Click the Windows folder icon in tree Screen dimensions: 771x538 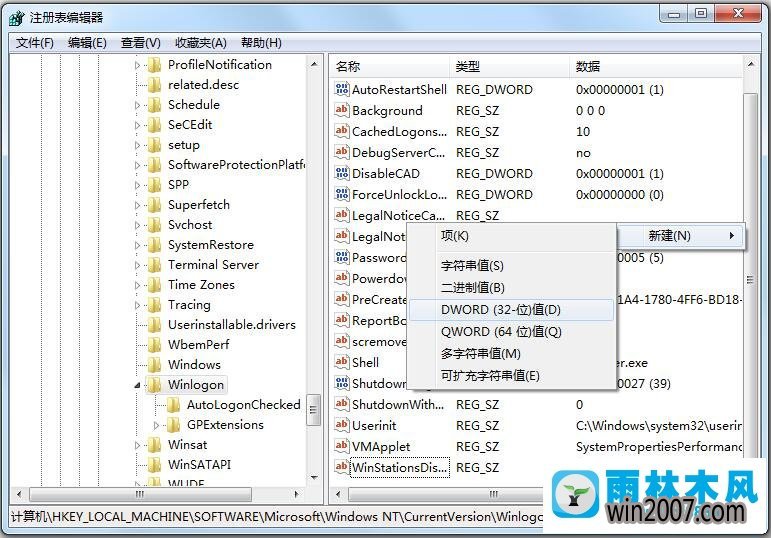pos(154,365)
